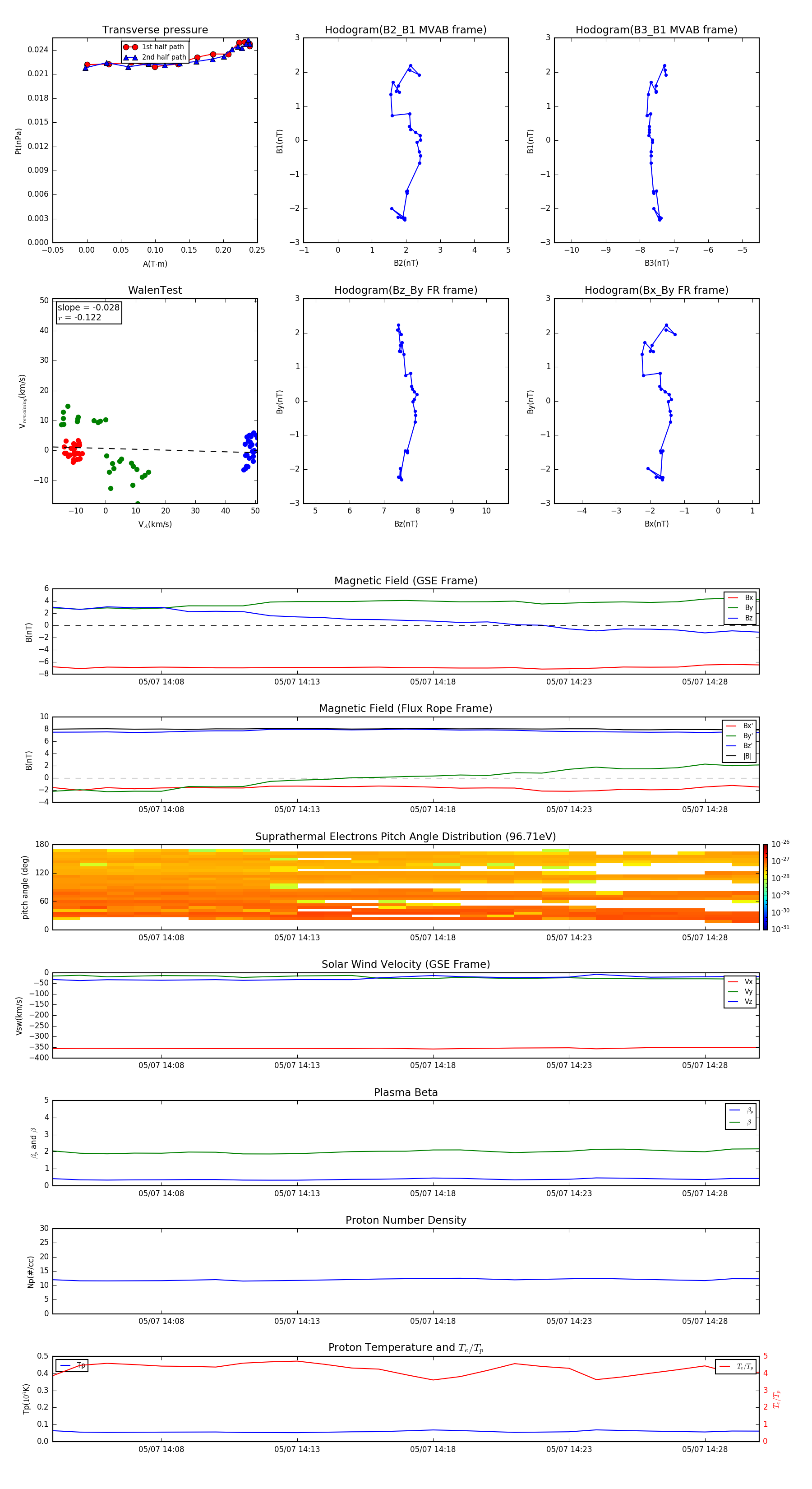The height and width of the screenshot is (1489, 812).
Task: Click the Vsw(km/s) y-axis label
Action: pos(18,1016)
